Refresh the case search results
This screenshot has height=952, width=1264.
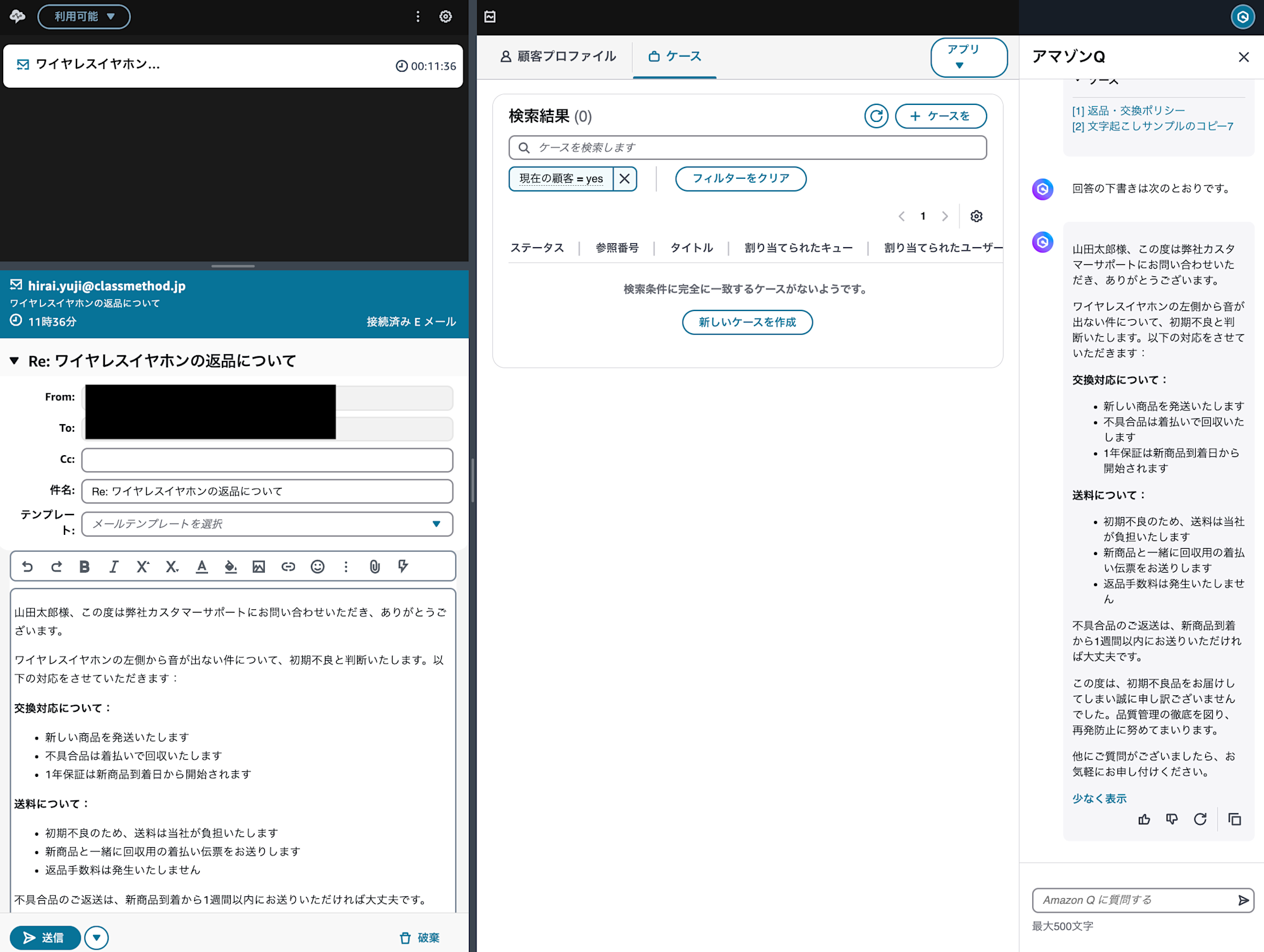(876, 116)
